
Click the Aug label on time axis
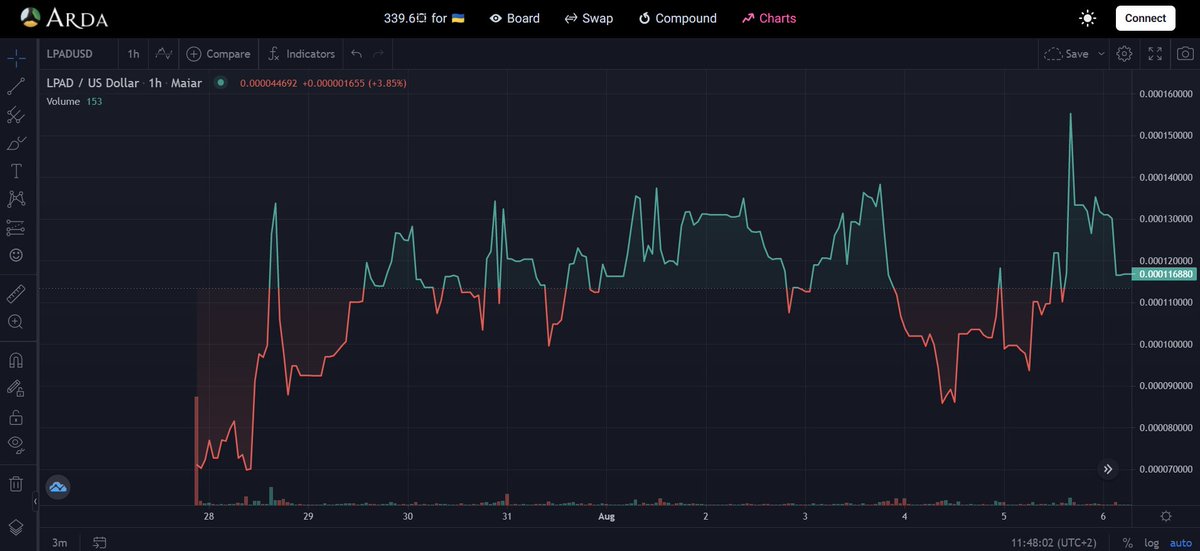coord(606,517)
